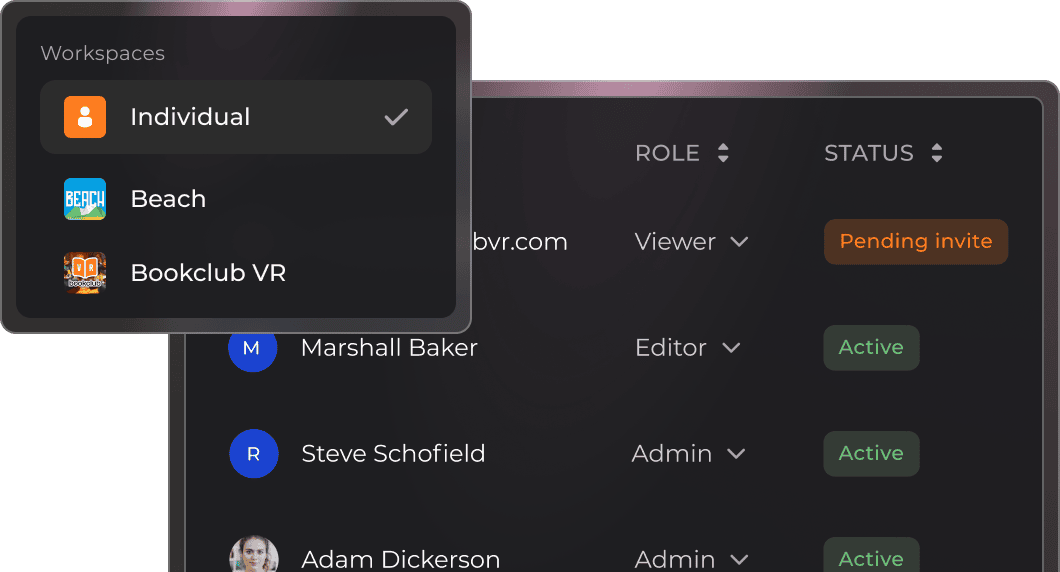Sort by ROLE using the sort arrows

(x=723, y=153)
